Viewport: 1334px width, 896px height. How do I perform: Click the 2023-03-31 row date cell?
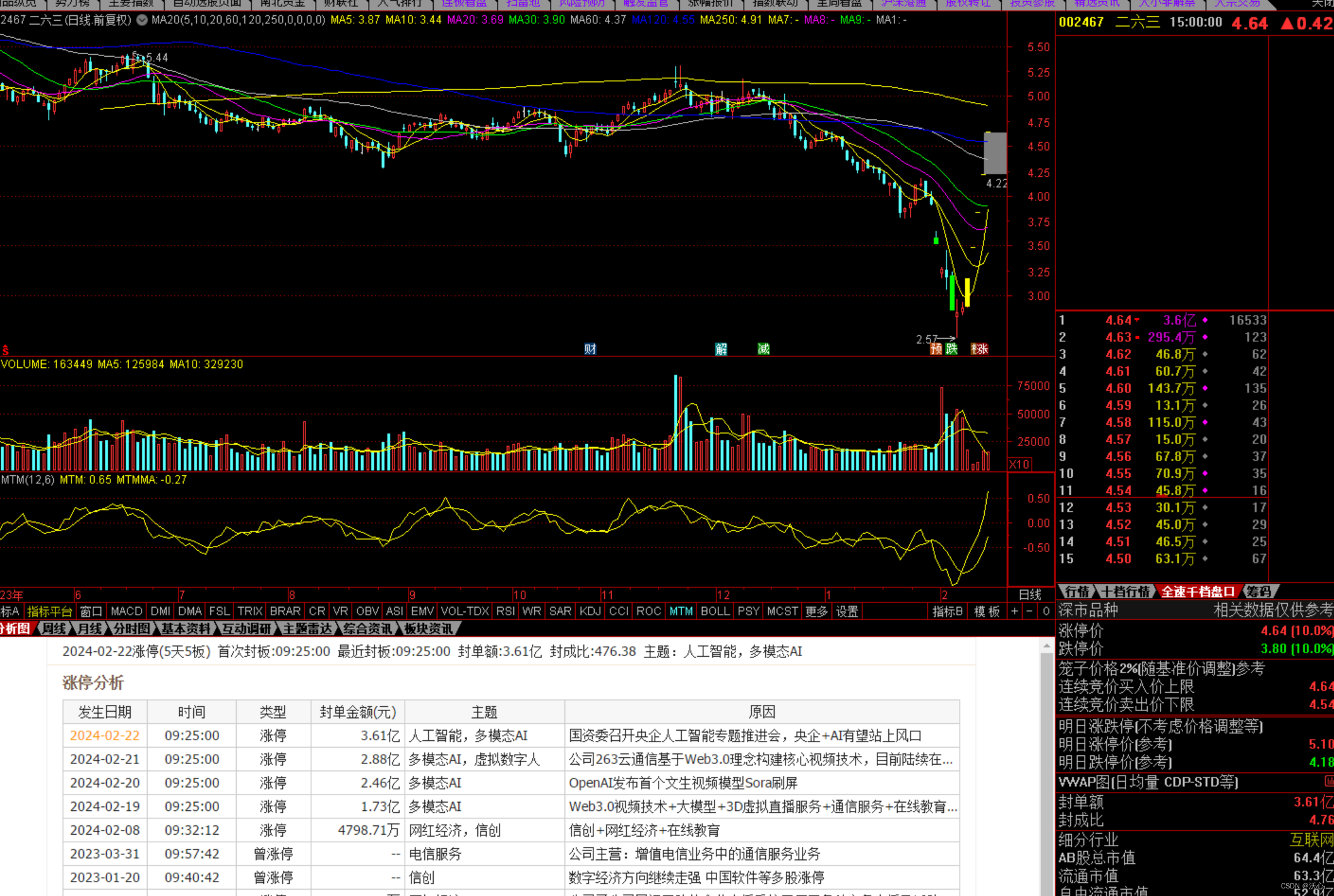coord(104,854)
